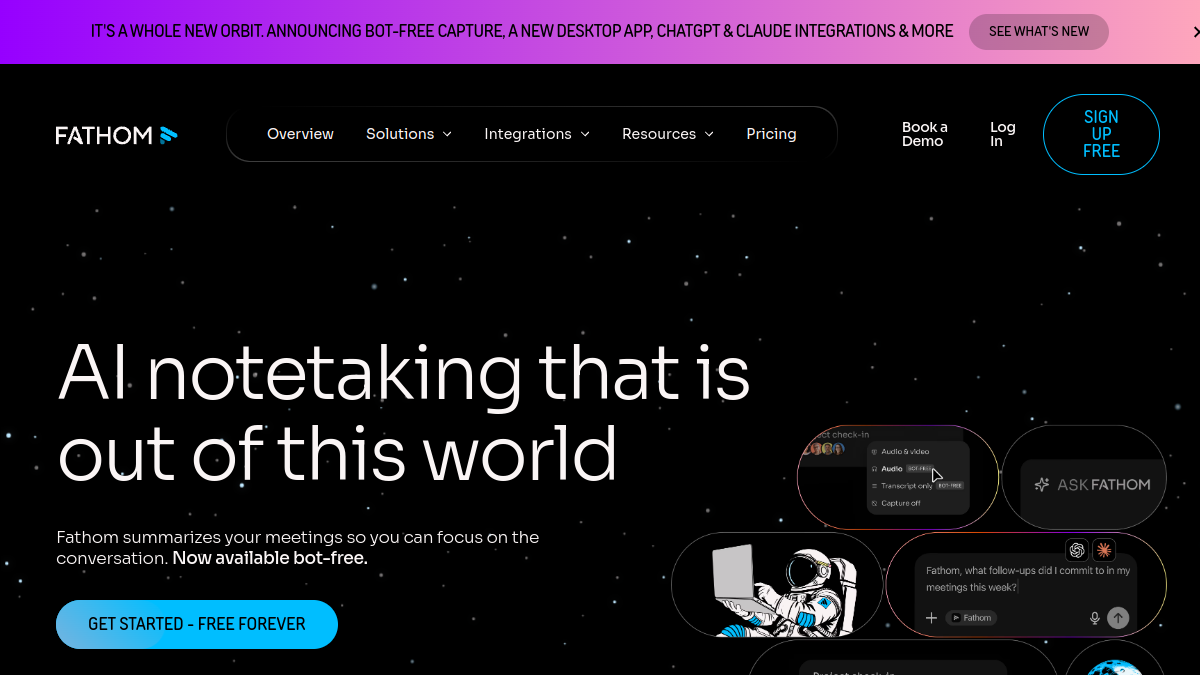Click the Log In link
Viewport: 1200px width, 675px height.
pyautogui.click(x=1003, y=134)
